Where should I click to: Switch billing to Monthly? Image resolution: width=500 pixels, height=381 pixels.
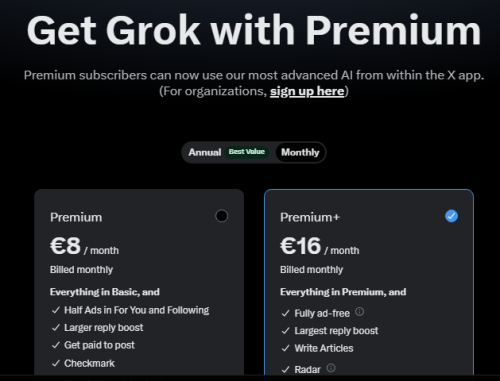[x=300, y=152]
